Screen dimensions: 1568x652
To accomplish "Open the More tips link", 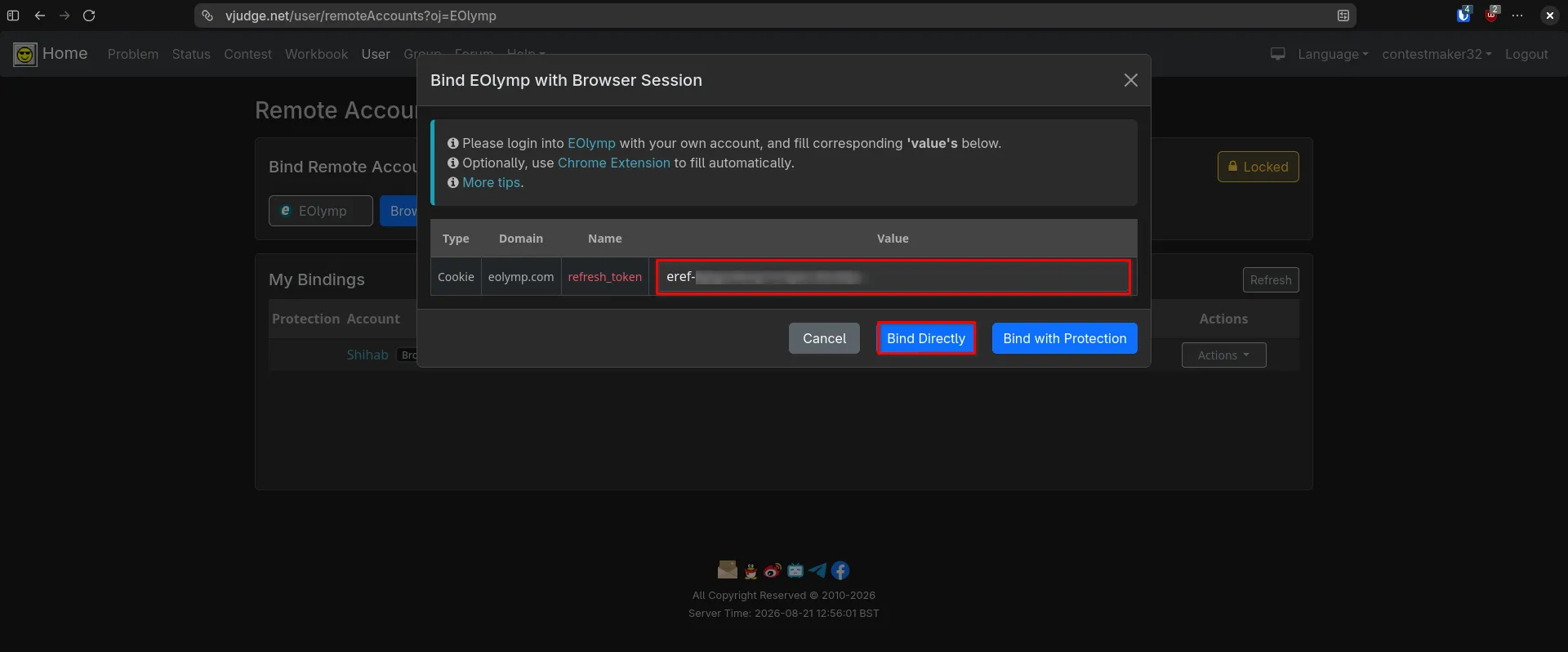I will [x=491, y=182].
